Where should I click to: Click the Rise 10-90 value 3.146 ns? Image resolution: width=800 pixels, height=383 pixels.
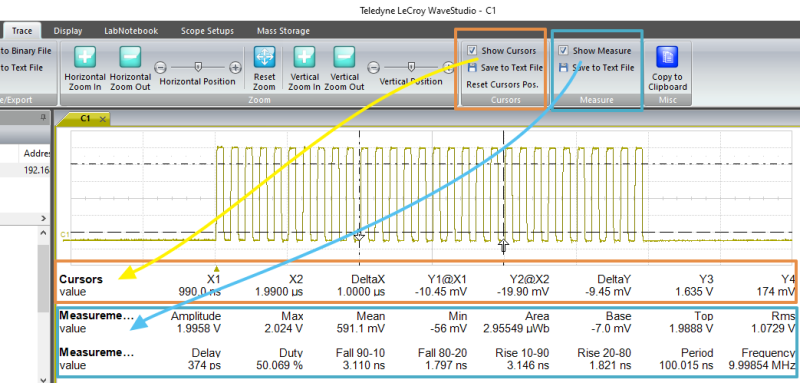tap(529, 366)
